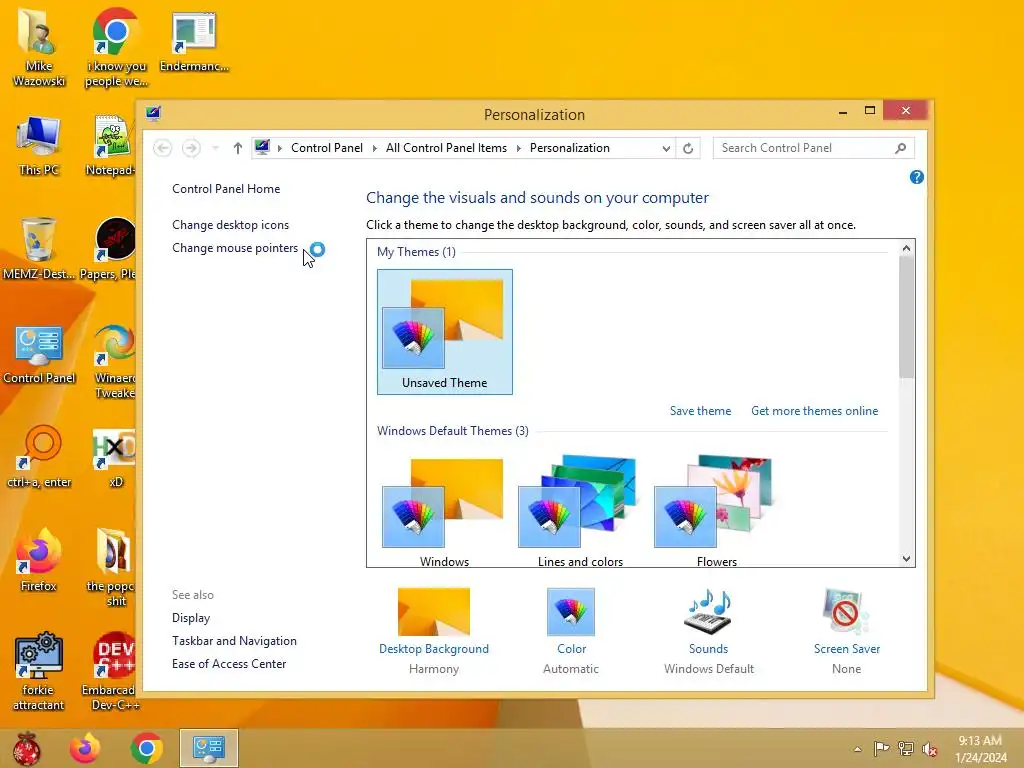Expand the address bar history dropdown
Image resolution: width=1024 pixels, height=768 pixels.
pos(666,148)
